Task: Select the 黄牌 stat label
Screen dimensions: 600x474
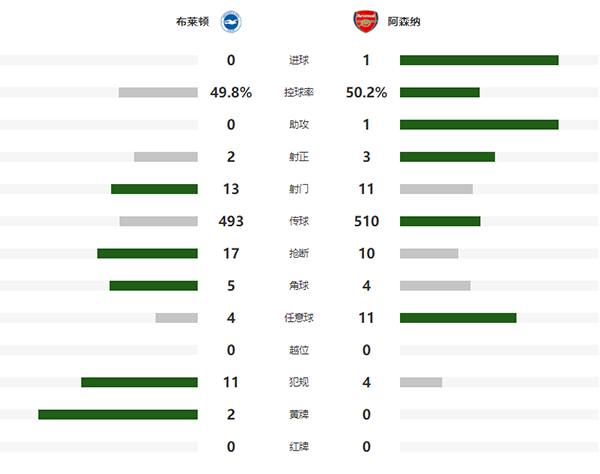Action: pos(300,414)
